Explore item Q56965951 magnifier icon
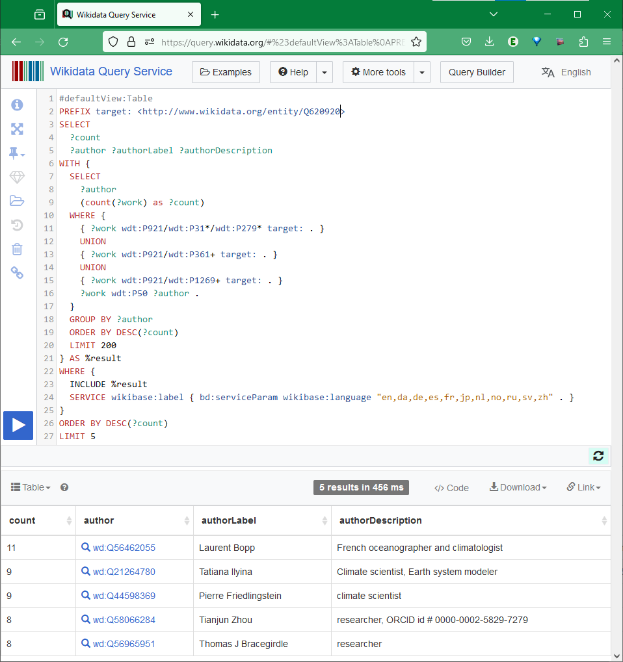 point(85,643)
